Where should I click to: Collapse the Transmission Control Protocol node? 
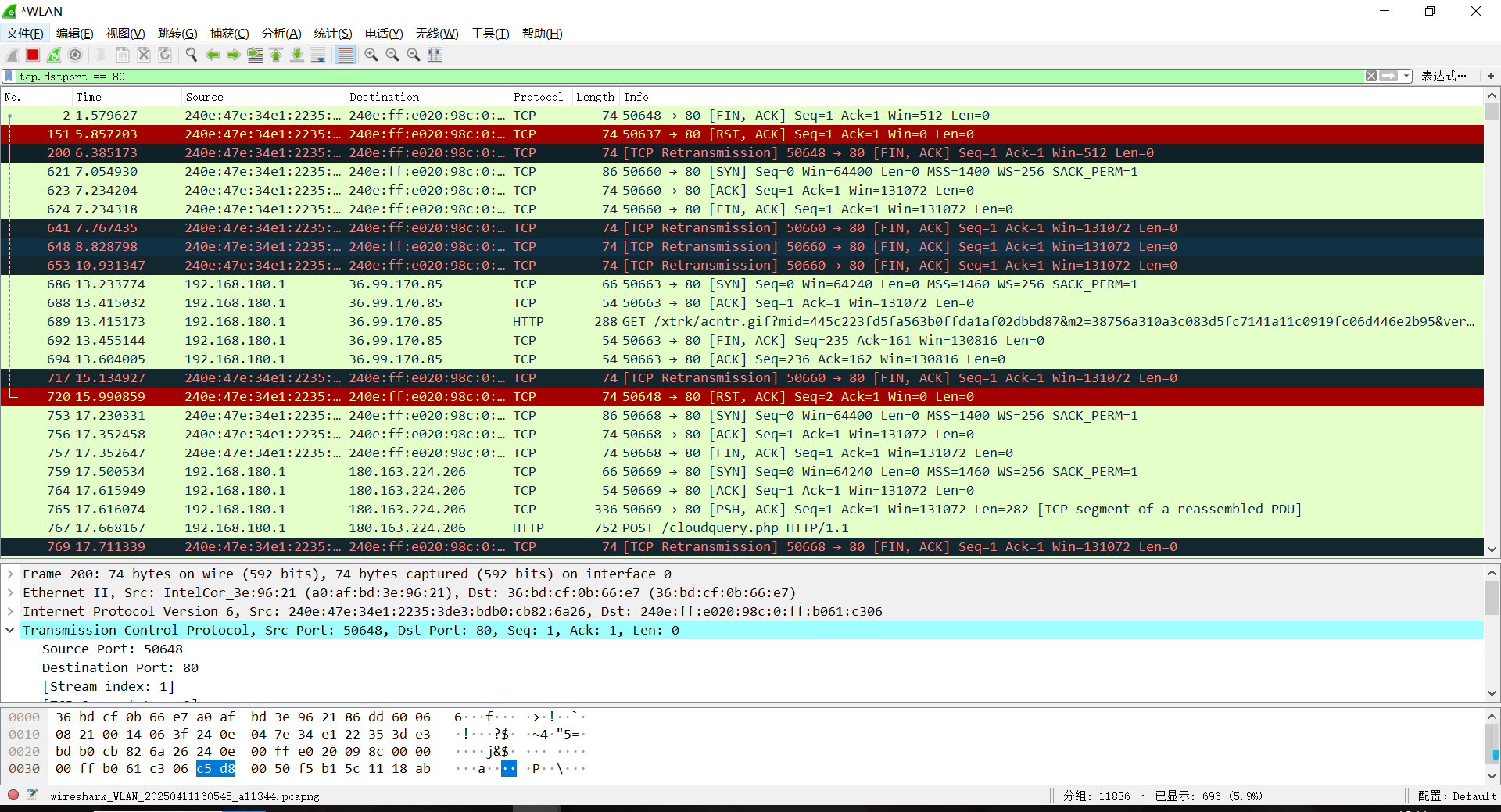pos(10,630)
